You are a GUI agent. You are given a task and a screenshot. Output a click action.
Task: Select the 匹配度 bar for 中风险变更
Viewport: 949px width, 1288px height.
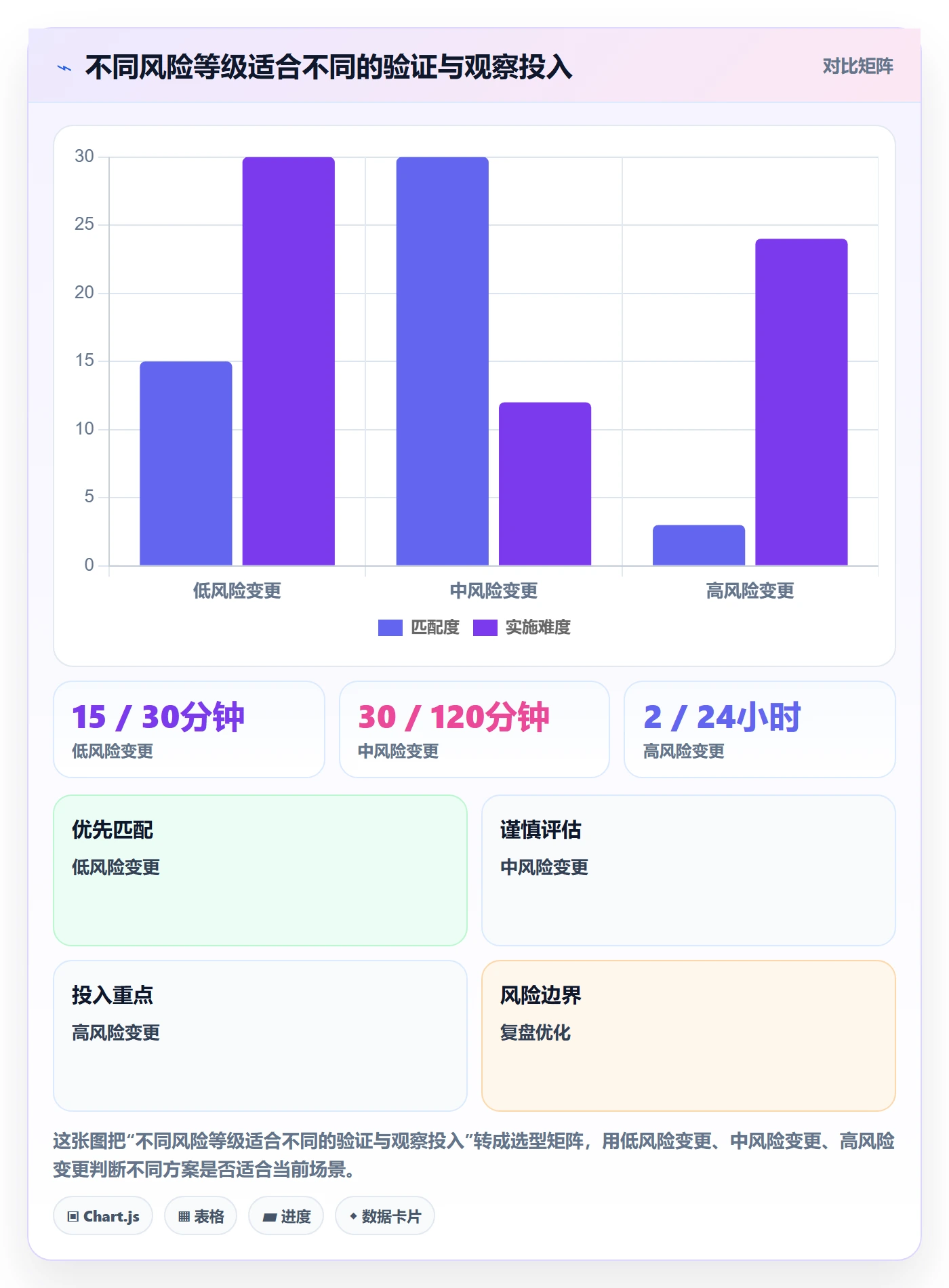[x=443, y=361]
